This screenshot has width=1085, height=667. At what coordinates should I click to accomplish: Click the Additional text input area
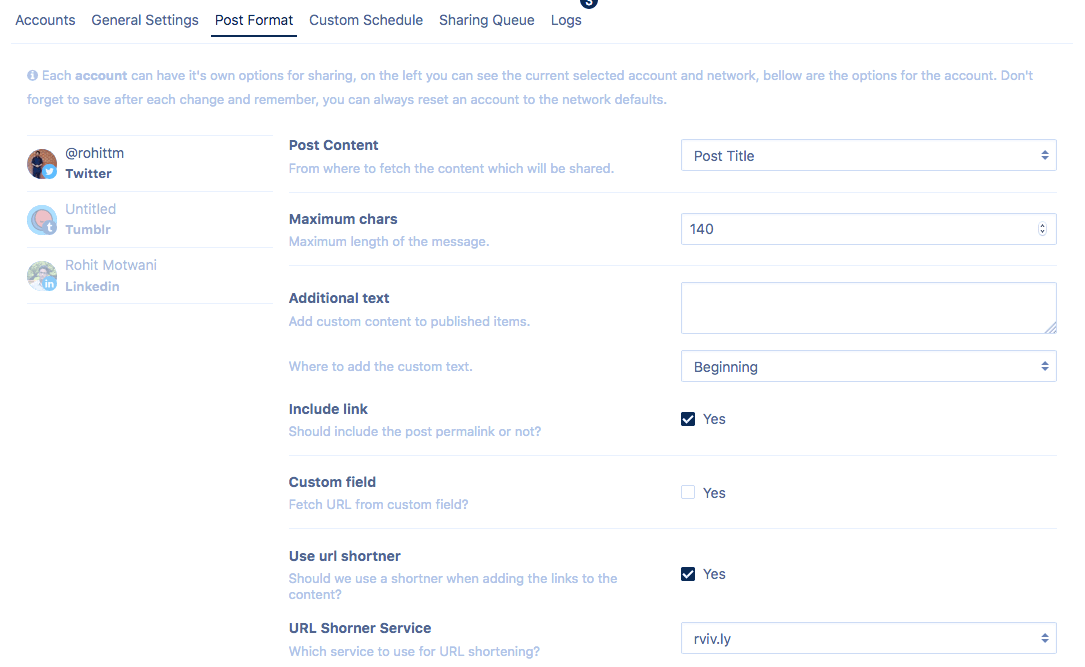[x=868, y=308]
